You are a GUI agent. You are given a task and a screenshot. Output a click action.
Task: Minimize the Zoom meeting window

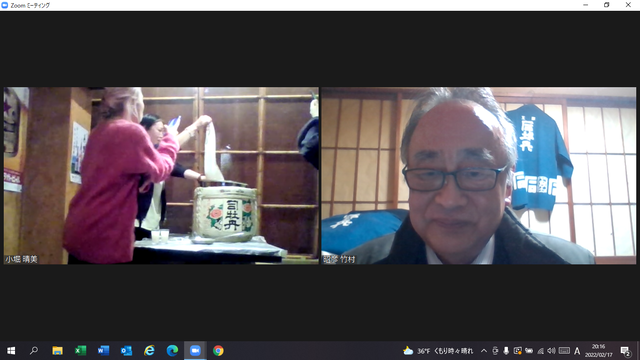tap(586, 5)
